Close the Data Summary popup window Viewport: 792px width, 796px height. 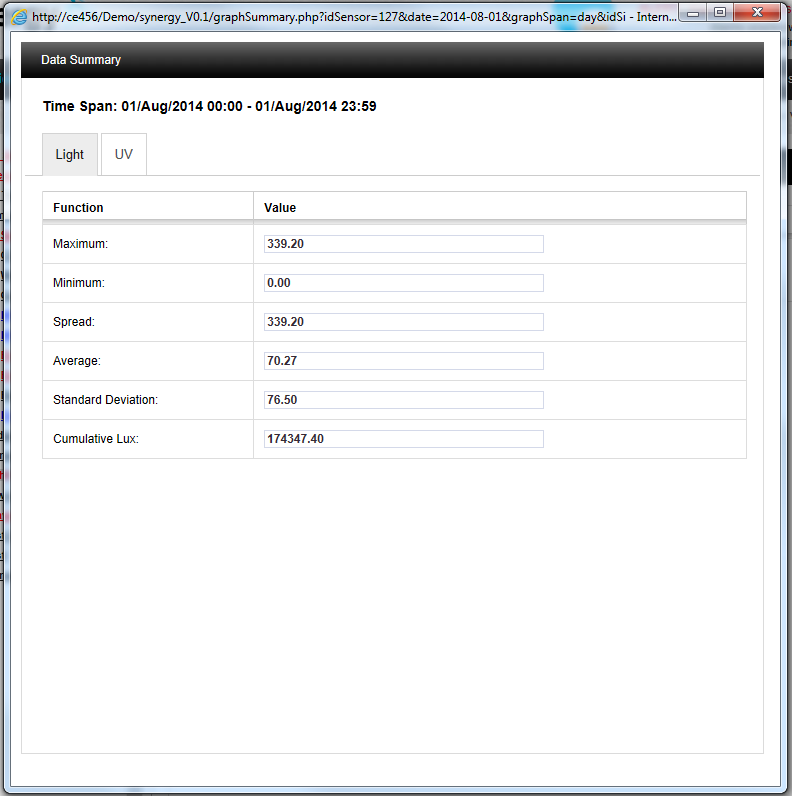point(758,12)
